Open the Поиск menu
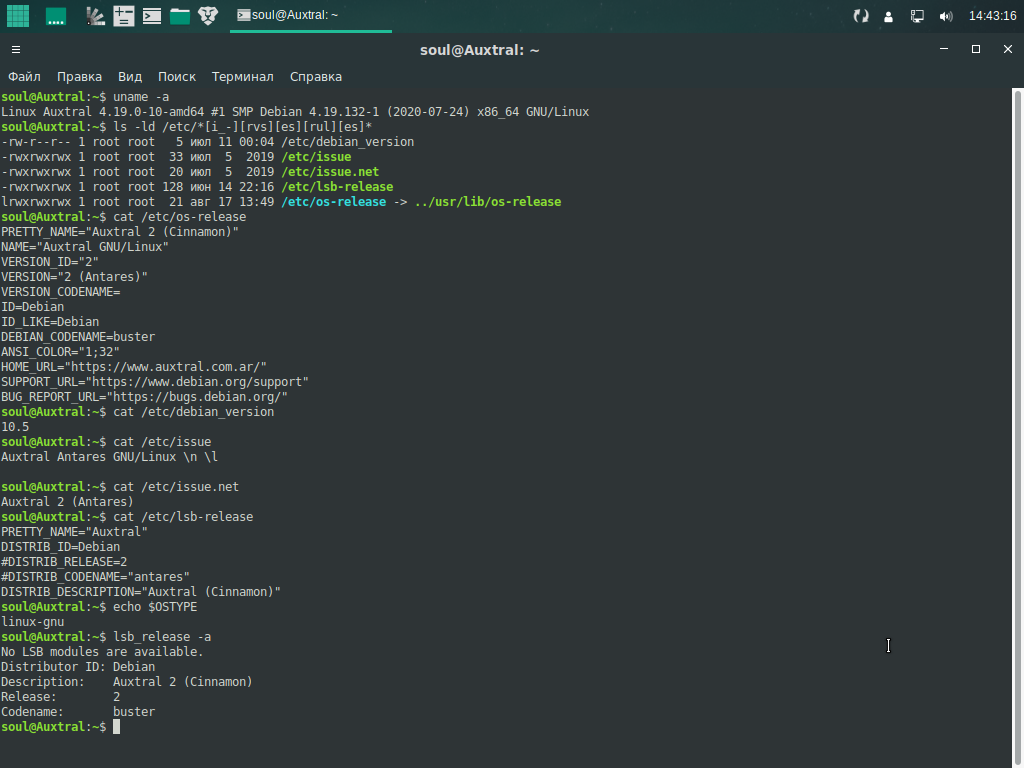 [x=176, y=76]
